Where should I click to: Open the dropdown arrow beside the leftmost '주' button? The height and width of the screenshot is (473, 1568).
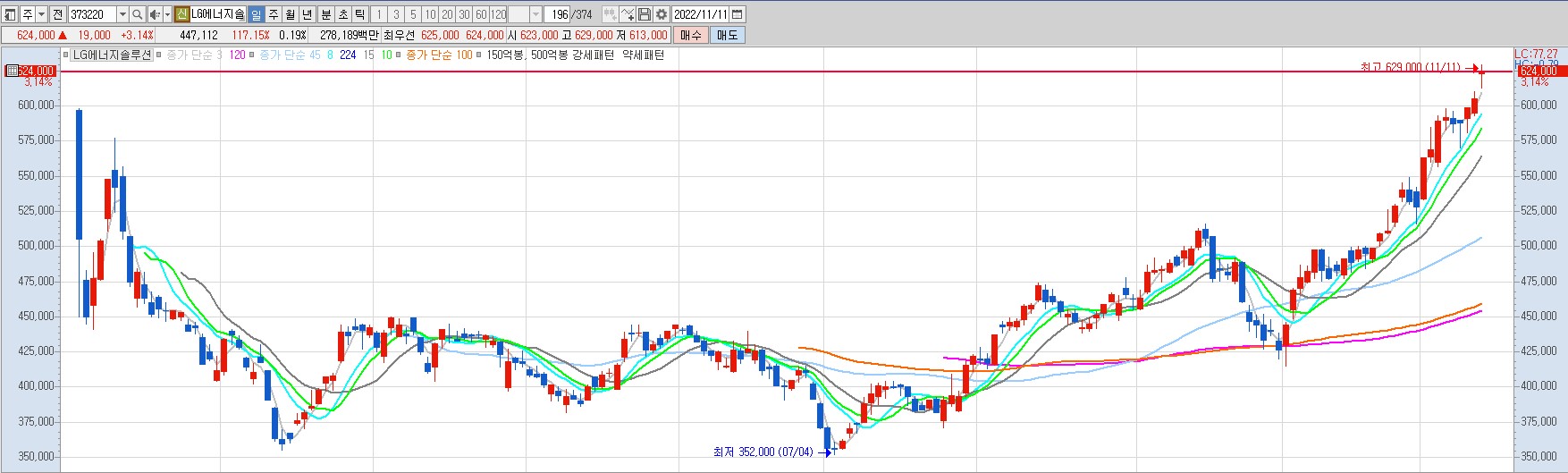pyautogui.click(x=41, y=14)
